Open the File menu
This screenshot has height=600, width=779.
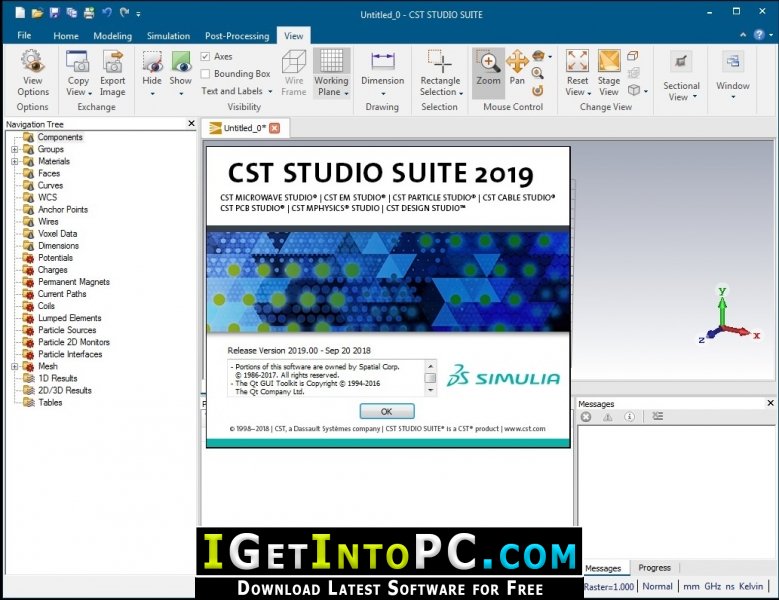pos(24,35)
